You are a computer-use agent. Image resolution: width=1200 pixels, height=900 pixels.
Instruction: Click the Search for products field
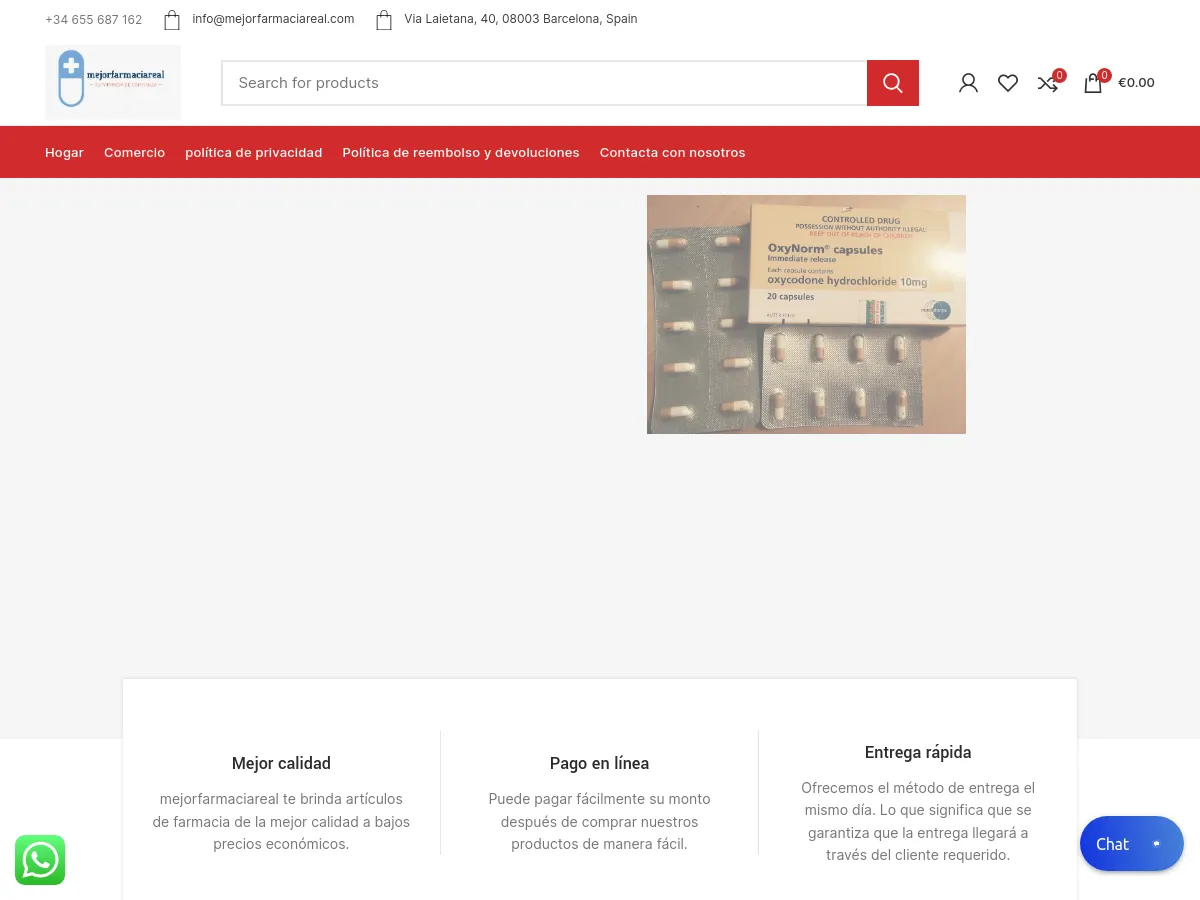[x=544, y=83]
